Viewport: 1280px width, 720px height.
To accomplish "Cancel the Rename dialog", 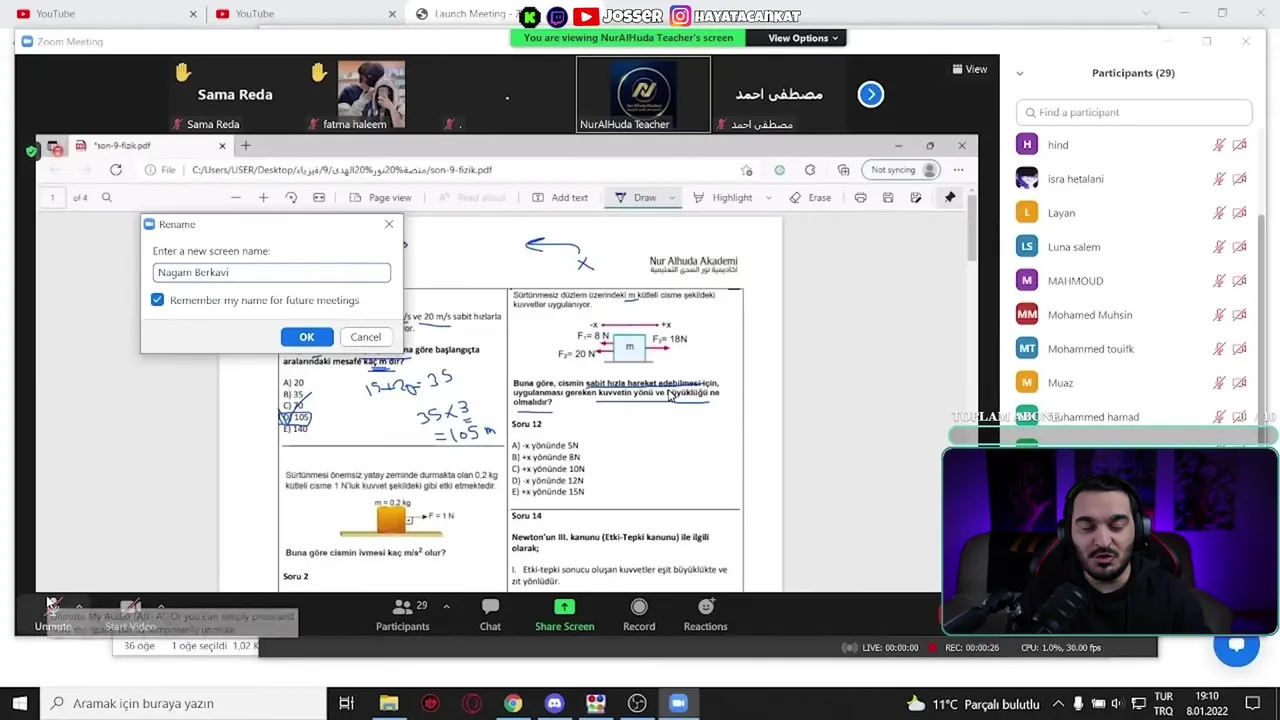I will [x=365, y=337].
